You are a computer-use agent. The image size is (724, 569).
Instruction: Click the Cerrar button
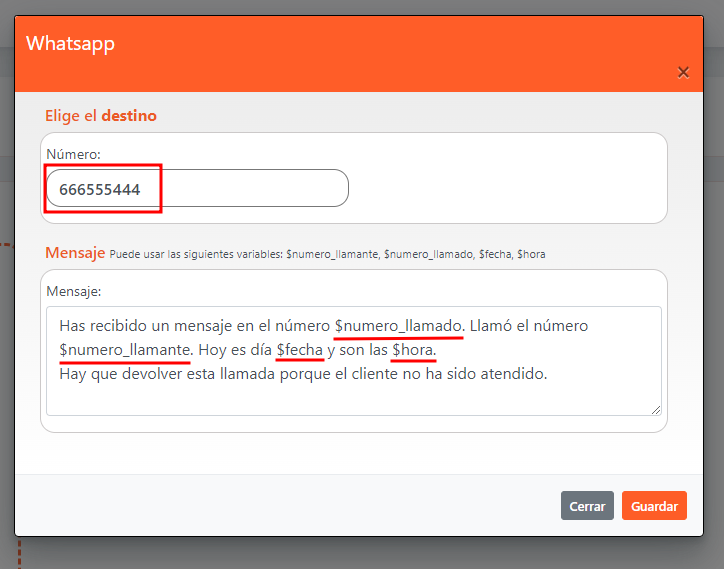click(x=587, y=506)
